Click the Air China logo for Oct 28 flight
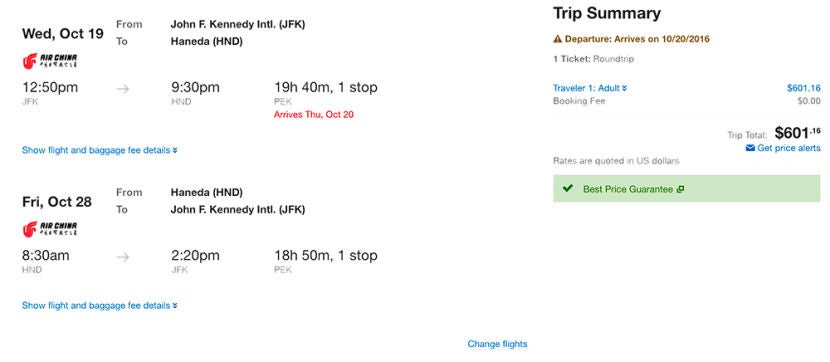The width and height of the screenshot is (830, 362). tap(50, 229)
